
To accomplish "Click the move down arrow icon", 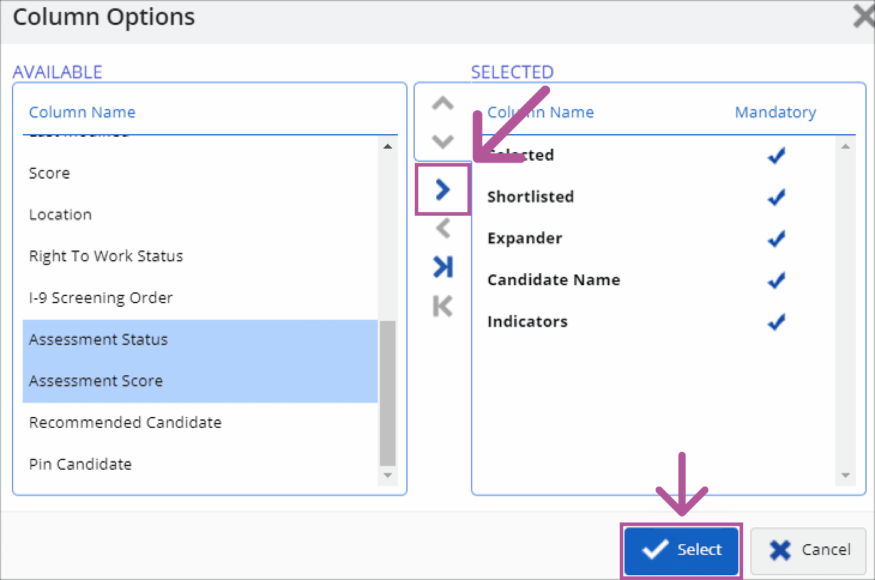I will point(442,141).
